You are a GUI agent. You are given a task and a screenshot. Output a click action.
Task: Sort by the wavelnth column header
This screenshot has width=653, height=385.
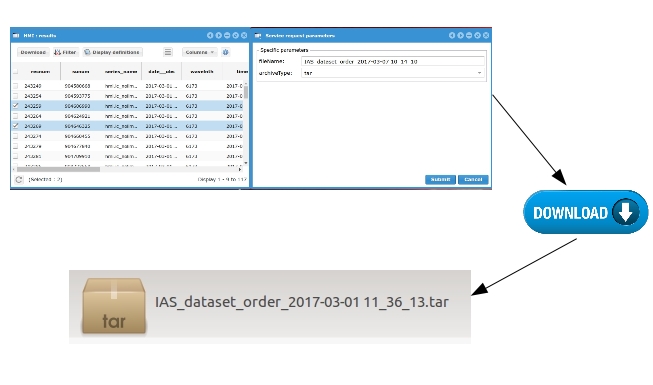click(x=202, y=72)
